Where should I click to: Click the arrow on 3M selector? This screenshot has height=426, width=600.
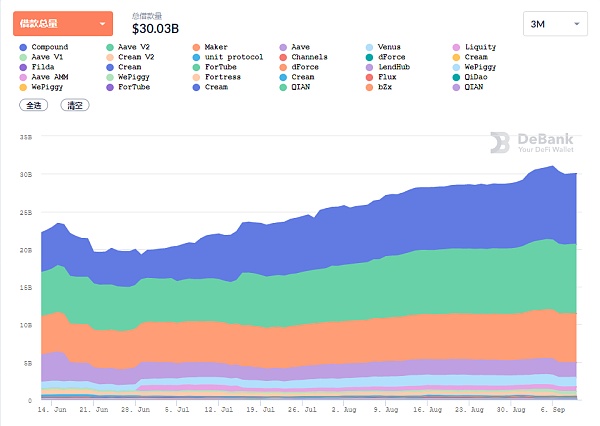[x=576, y=23]
